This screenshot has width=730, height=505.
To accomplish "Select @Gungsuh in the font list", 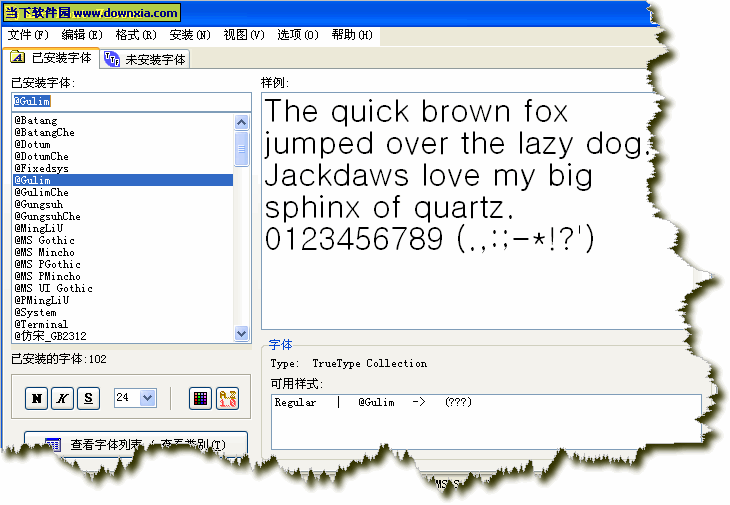I will coord(123,204).
